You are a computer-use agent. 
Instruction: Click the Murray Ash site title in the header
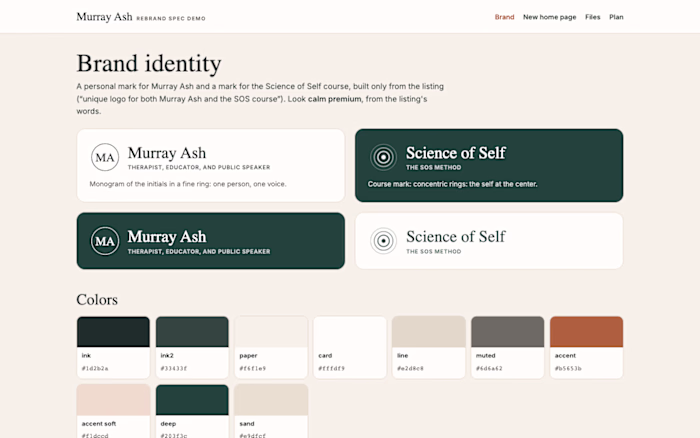pos(104,17)
